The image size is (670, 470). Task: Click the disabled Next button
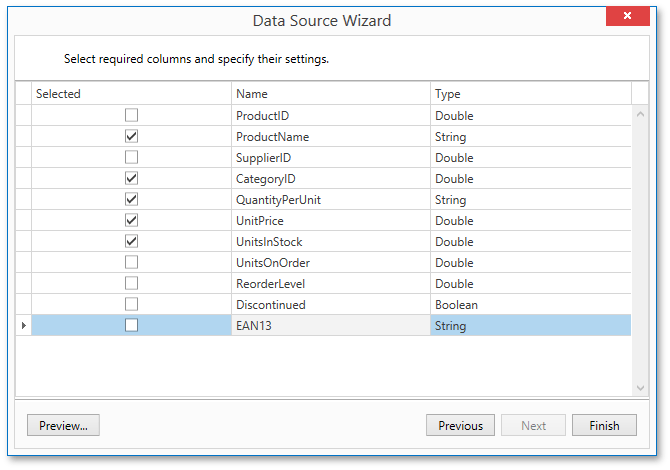pyautogui.click(x=533, y=425)
